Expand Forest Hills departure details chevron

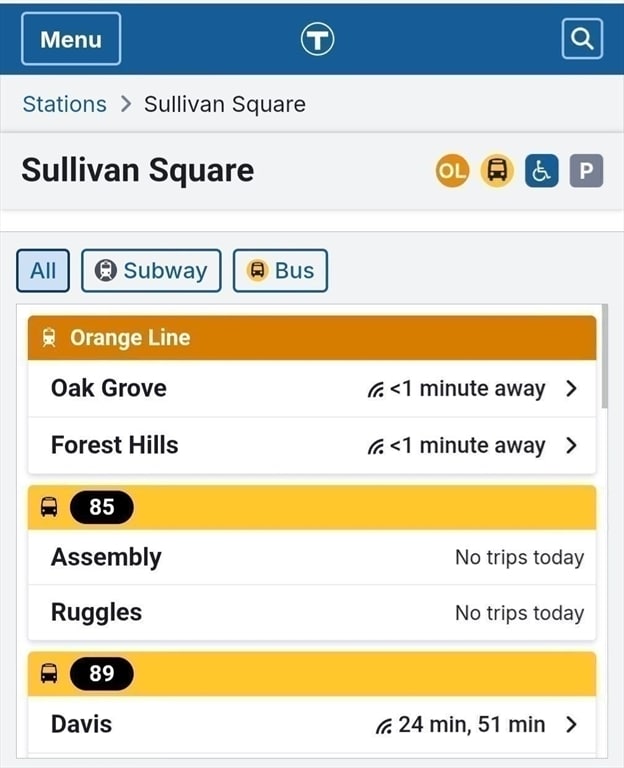click(571, 445)
